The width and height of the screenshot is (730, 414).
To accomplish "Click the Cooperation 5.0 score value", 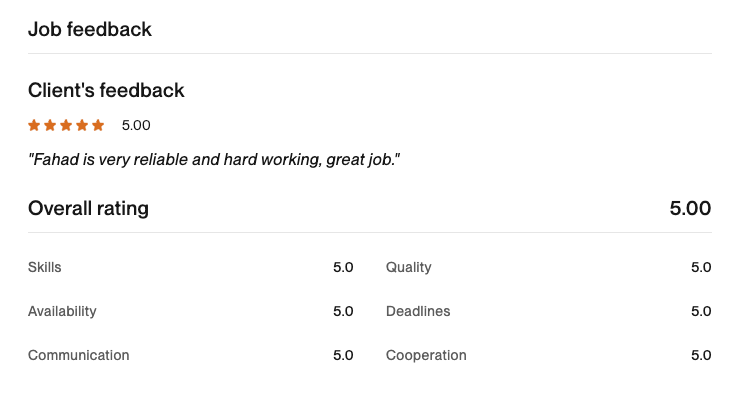I will click(x=701, y=355).
